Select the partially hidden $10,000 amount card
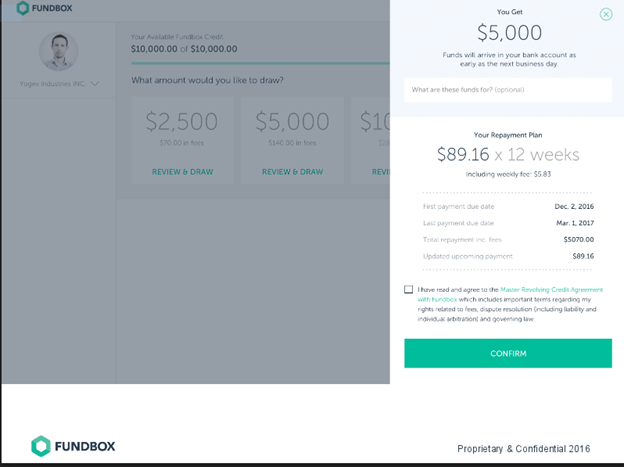This screenshot has width=624, height=467. pos(370,140)
